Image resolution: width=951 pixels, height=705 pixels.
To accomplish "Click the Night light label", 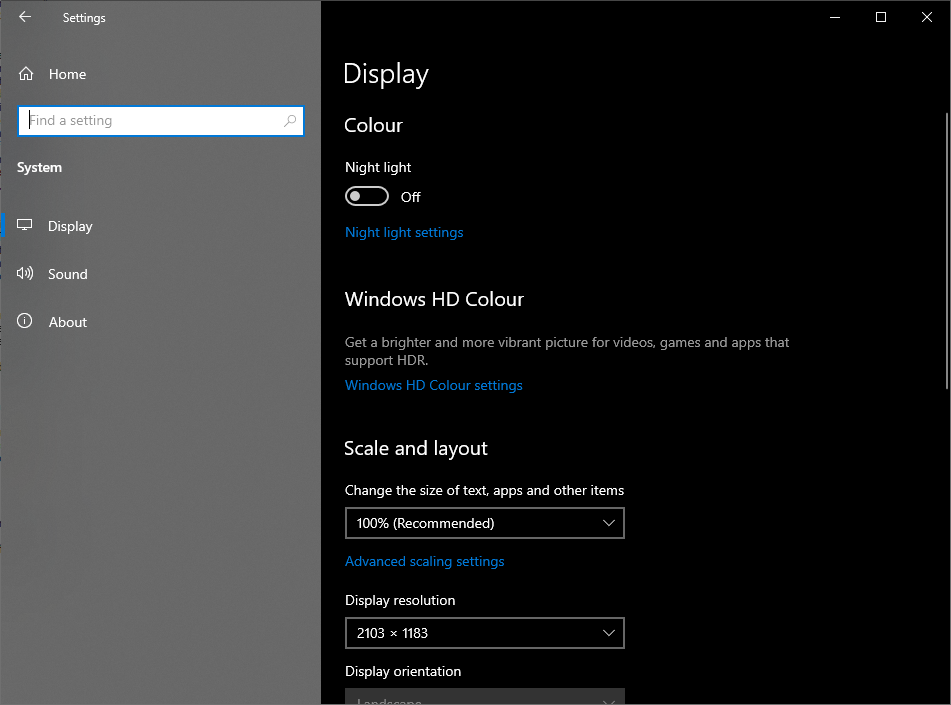I will [378, 167].
